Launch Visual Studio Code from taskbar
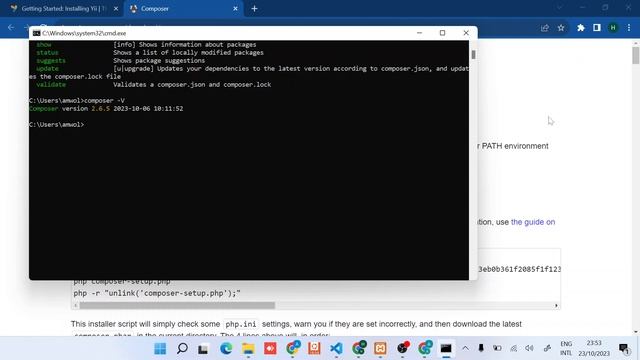Screen dimensions: 640x360 pos(336,349)
